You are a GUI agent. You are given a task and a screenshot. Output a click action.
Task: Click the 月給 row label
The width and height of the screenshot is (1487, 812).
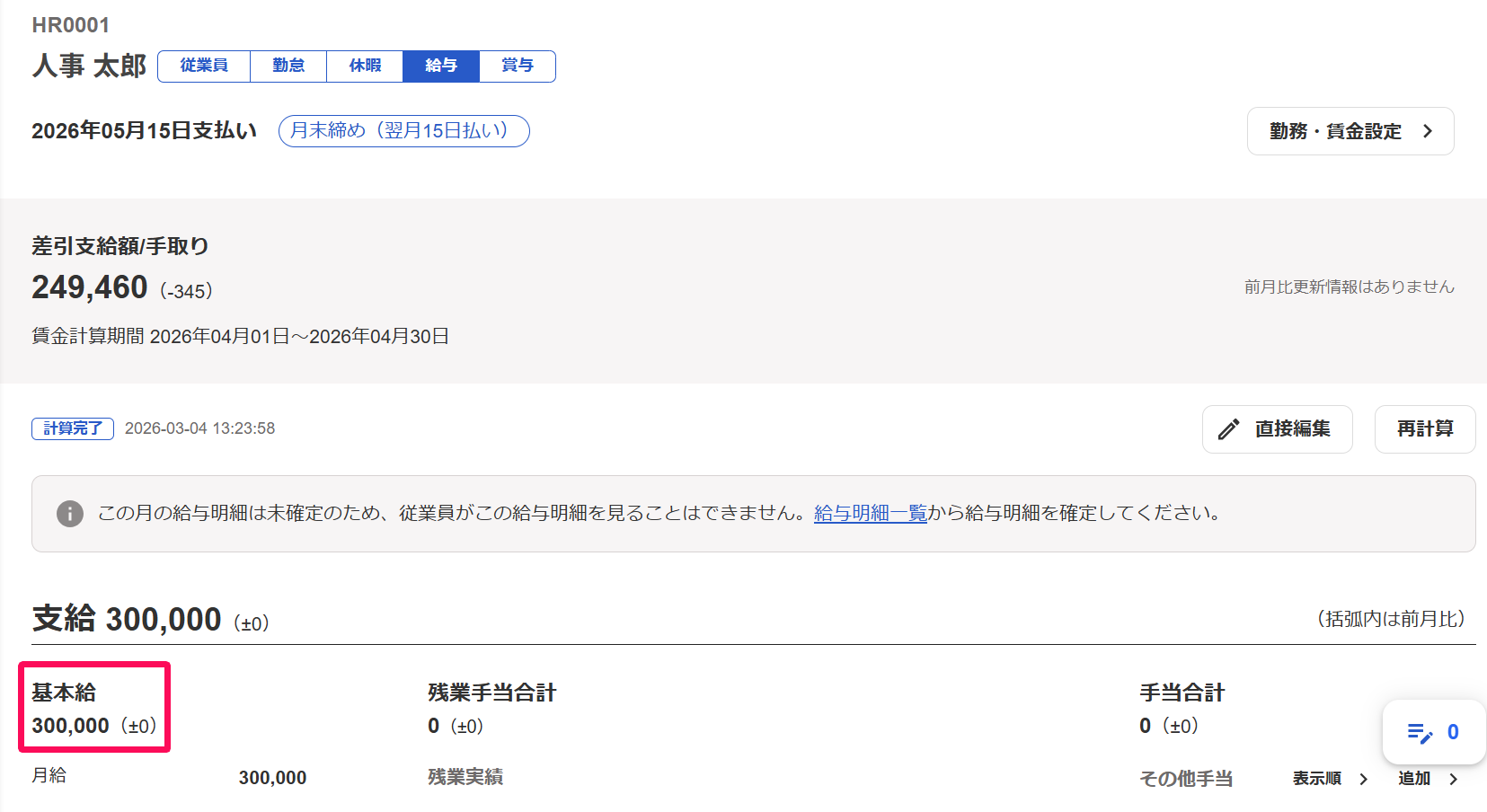click(x=49, y=775)
